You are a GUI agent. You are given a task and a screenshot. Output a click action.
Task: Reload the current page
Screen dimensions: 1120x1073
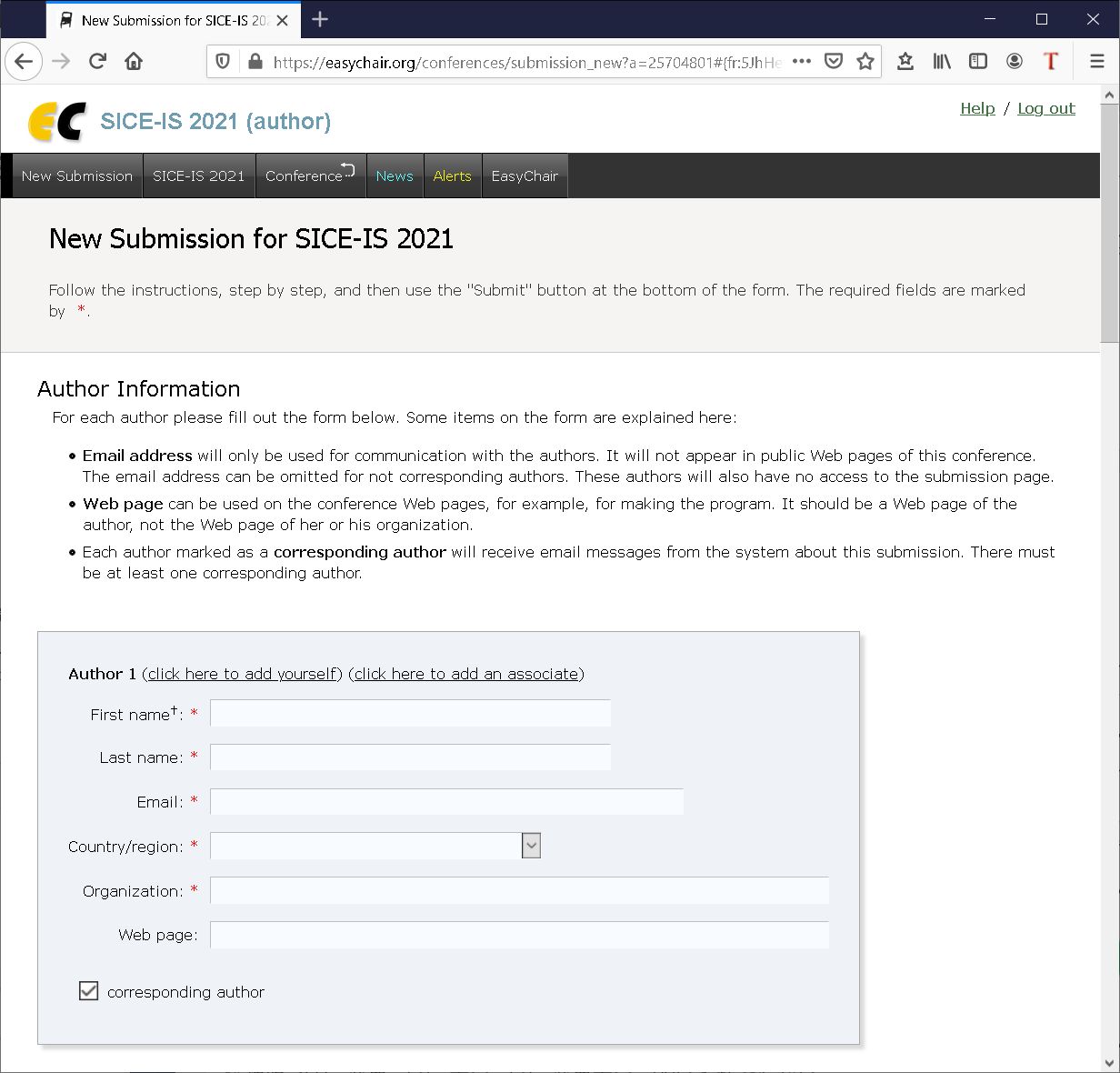97,62
